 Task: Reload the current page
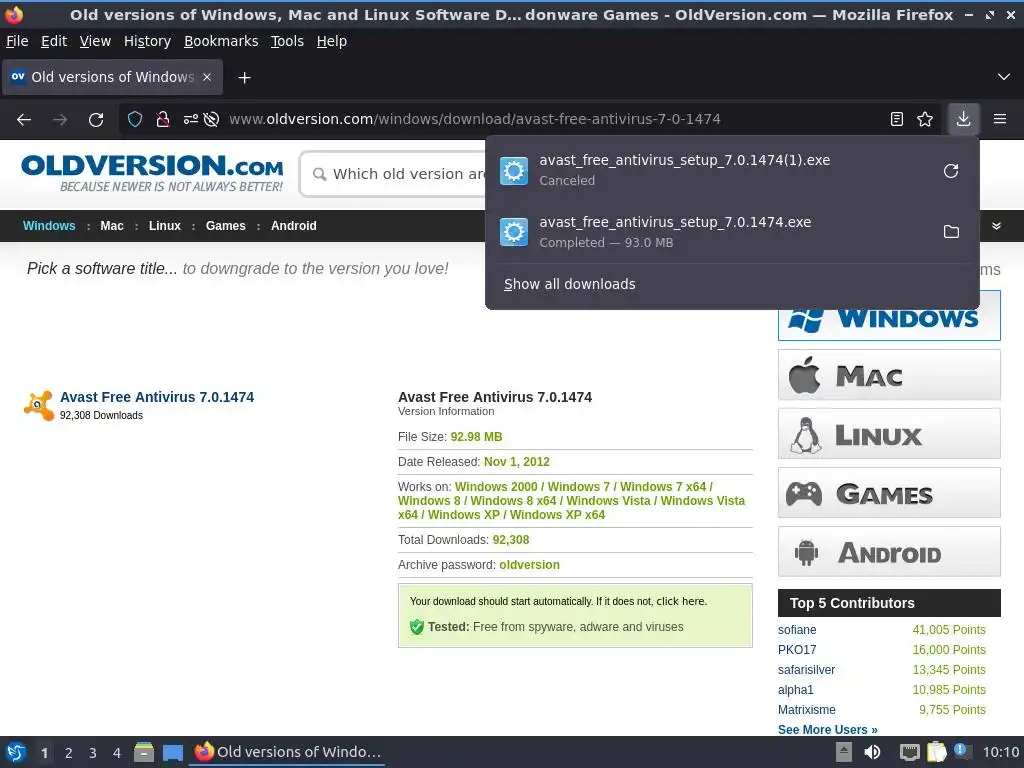click(96, 120)
